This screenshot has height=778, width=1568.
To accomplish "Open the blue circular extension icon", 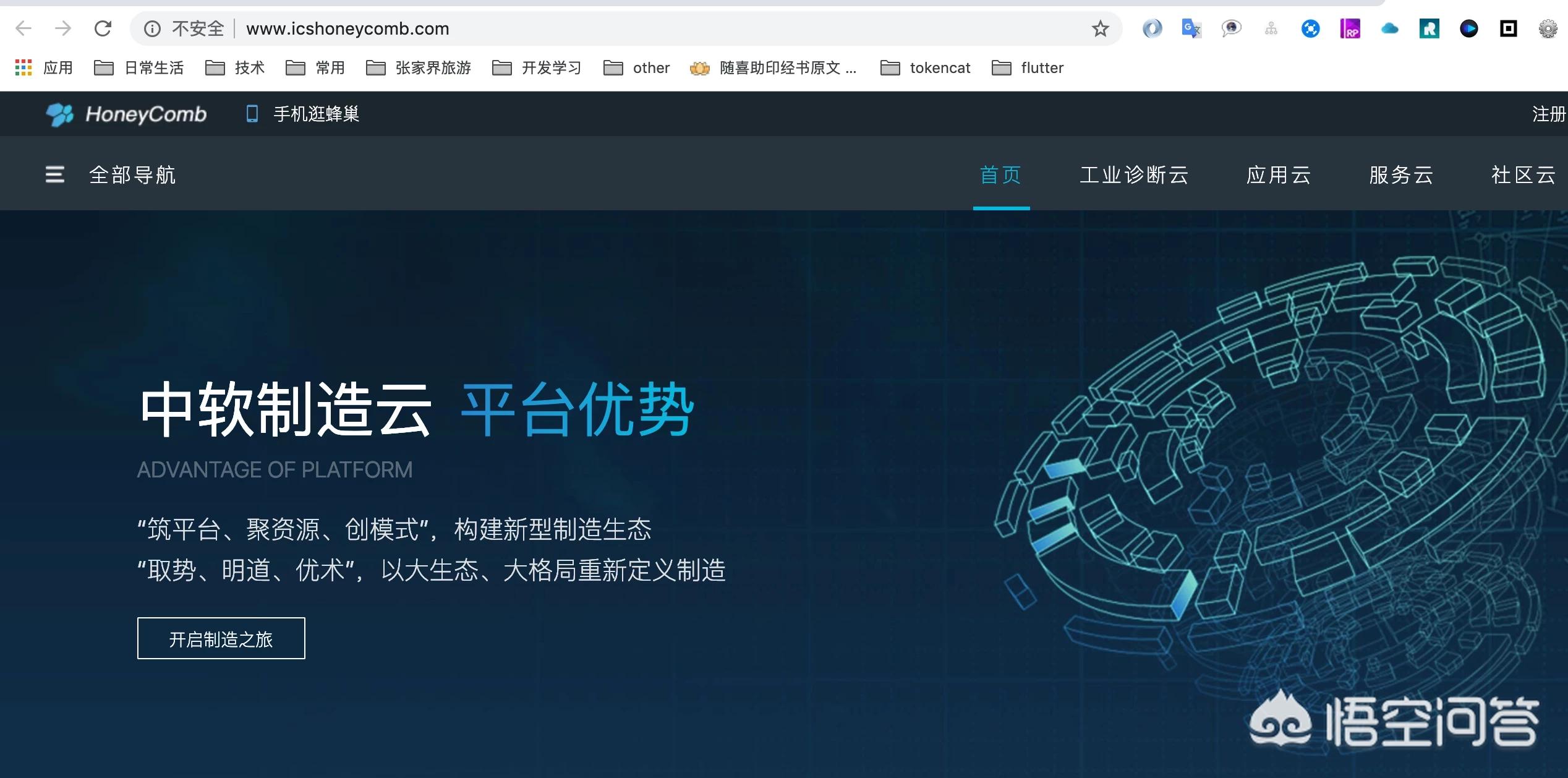I will click(1310, 28).
